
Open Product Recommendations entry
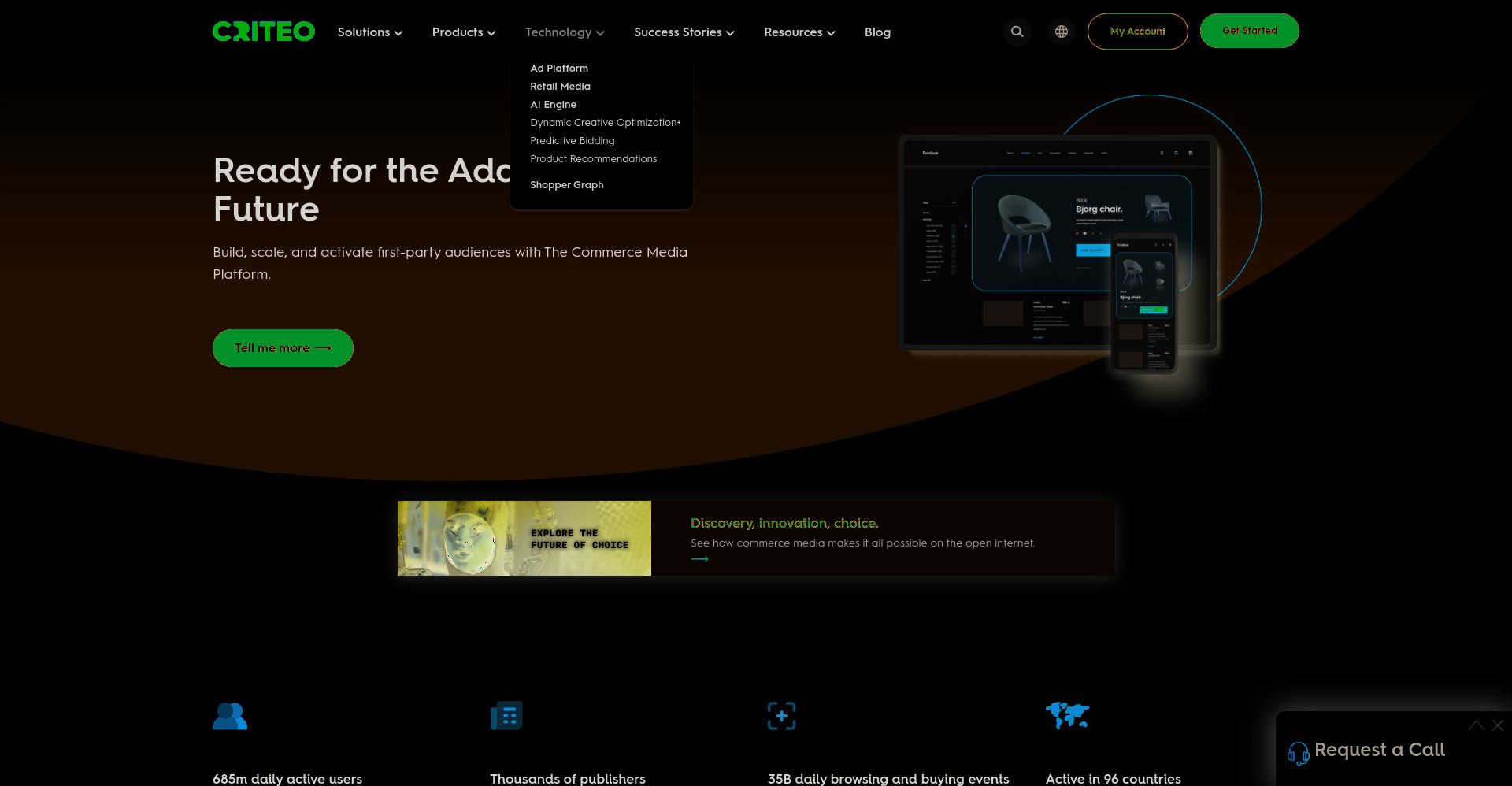(593, 159)
